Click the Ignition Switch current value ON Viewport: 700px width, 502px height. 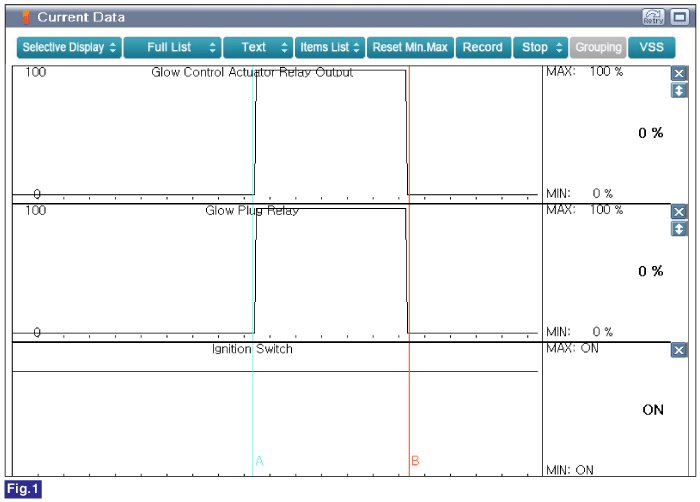click(653, 410)
